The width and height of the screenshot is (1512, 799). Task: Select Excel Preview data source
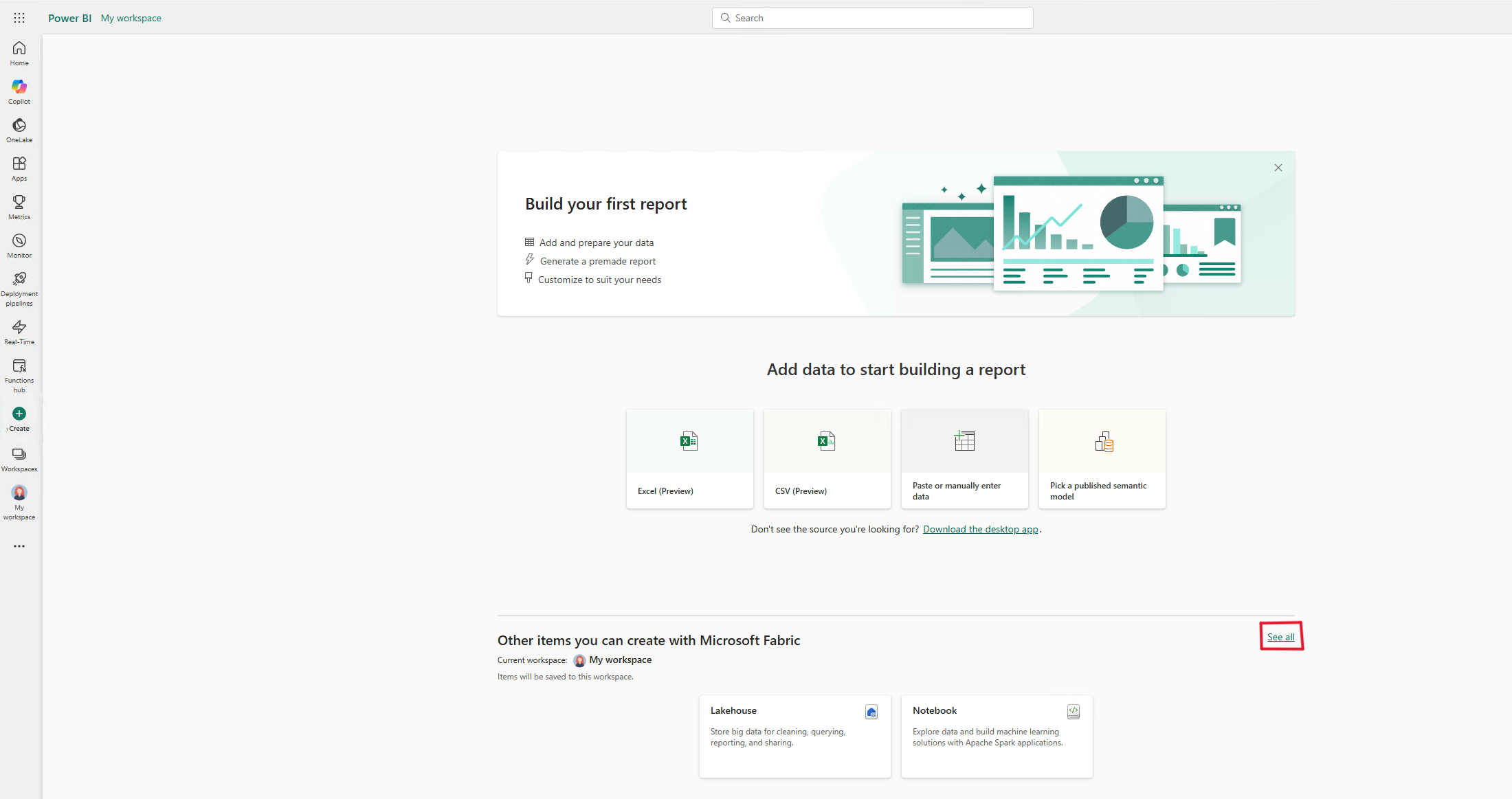click(689, 458)
